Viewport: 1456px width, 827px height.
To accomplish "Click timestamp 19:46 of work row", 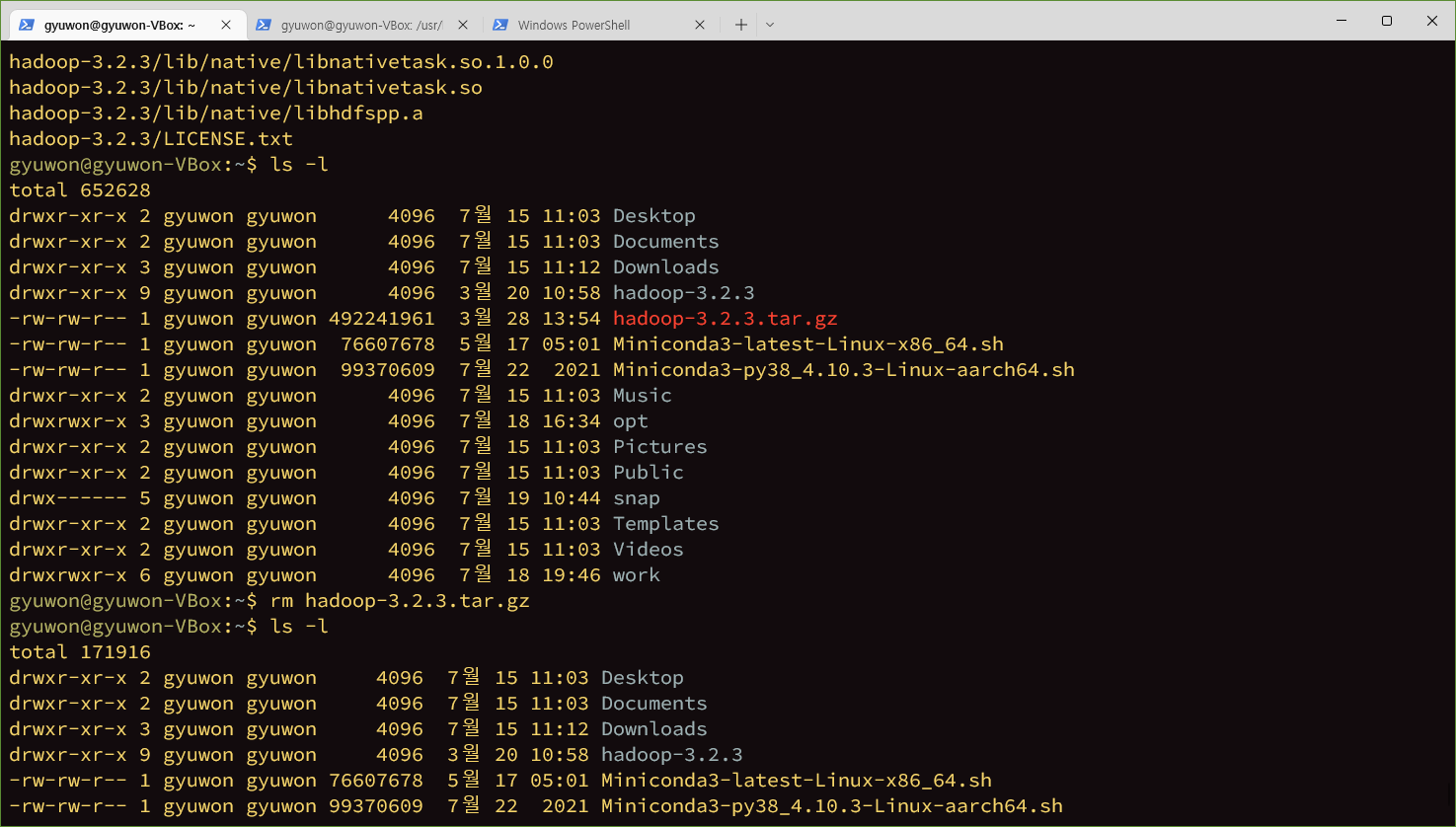I will click(572, 575).
